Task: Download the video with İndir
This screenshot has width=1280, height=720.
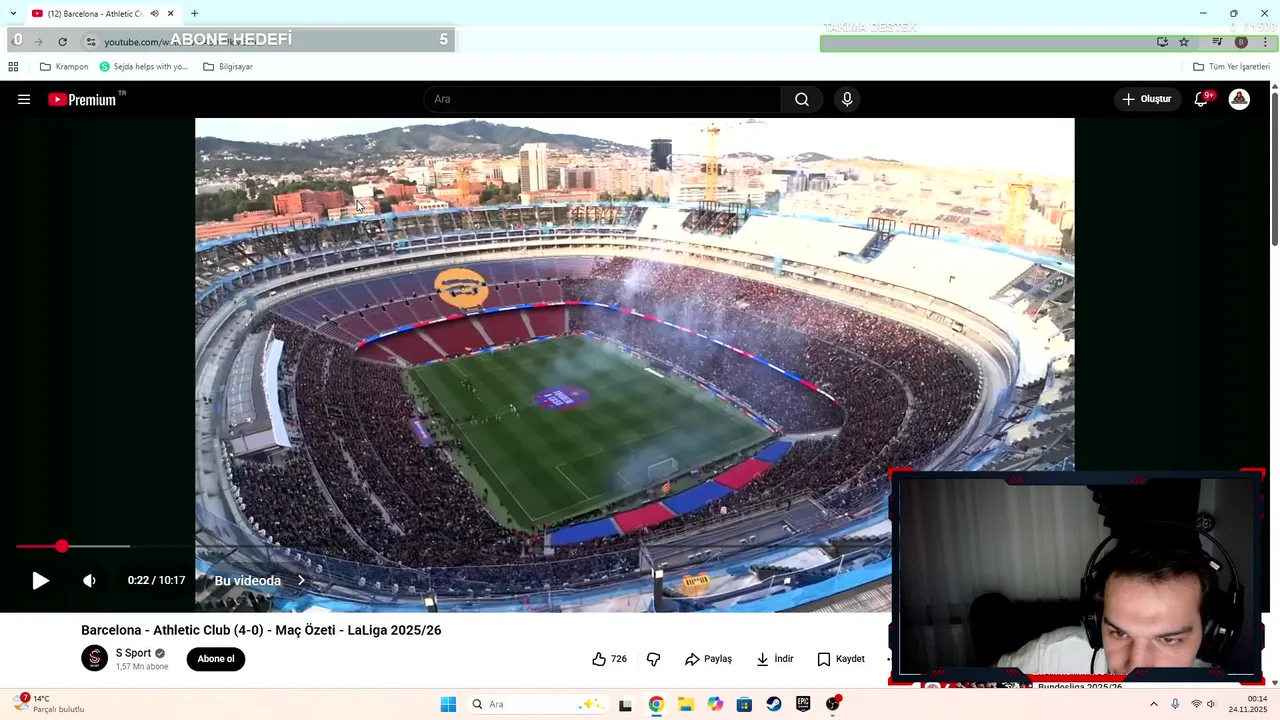Action: point(774,659)
